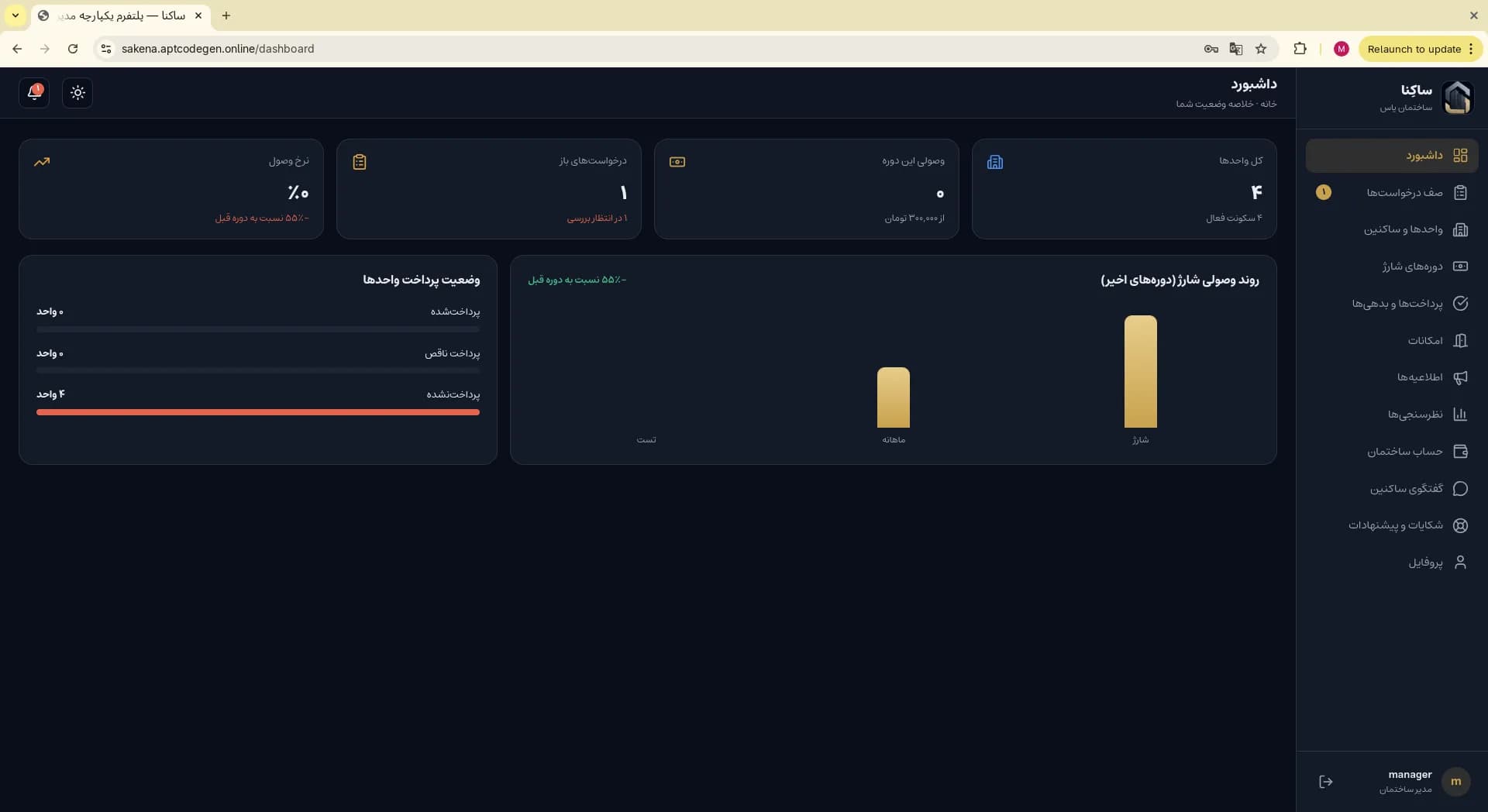1488x812 pixels.
Task: Click the نظرسنجی‌ها chart icon
Action: (1460, 415)
